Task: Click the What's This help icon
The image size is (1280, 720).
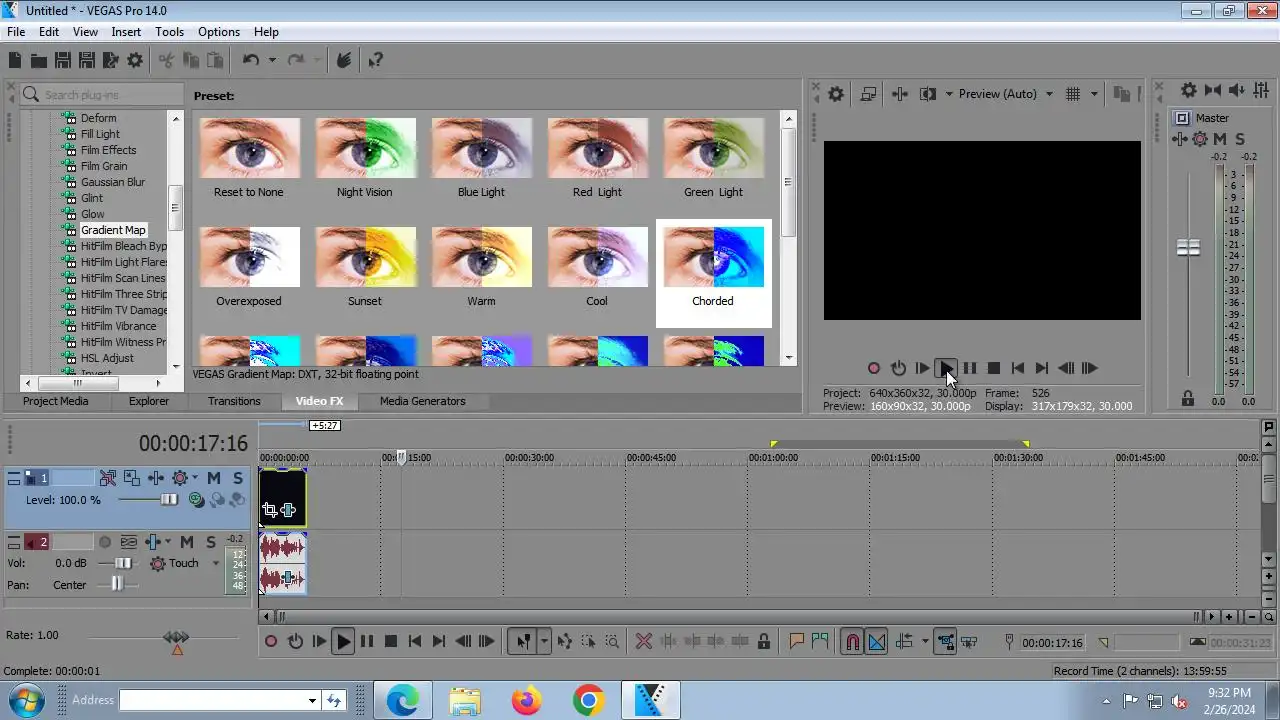Action: [x=376, y=61]
